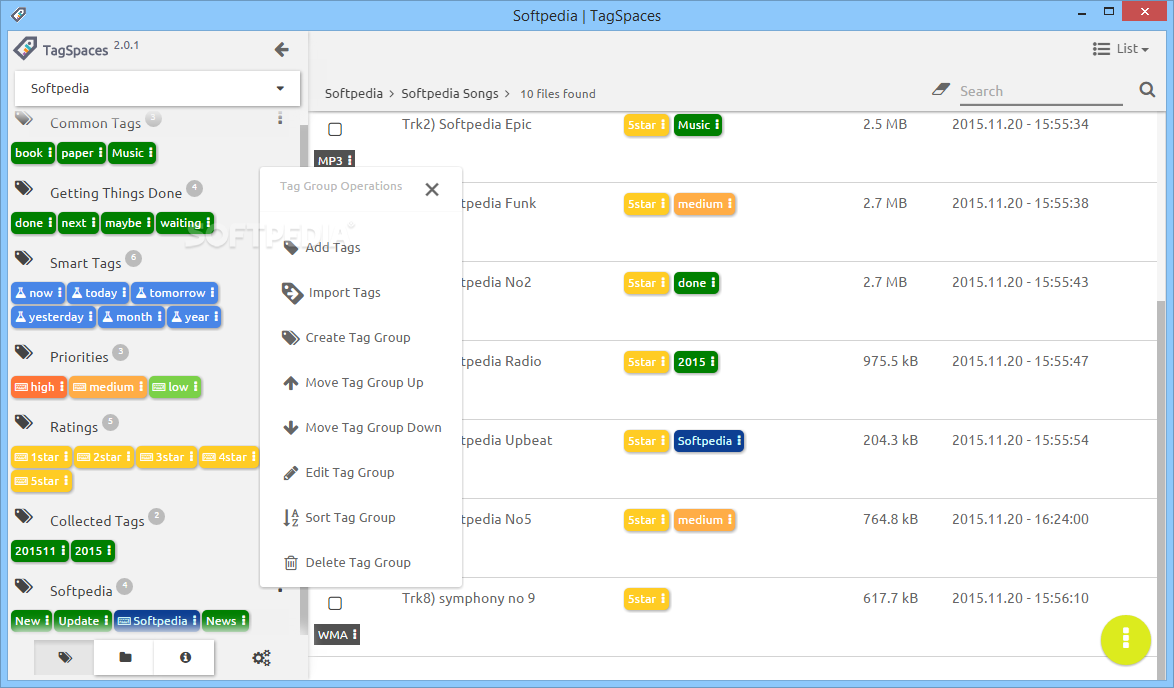1174x688 pixels.
Task: Click tag icon beside Ratings group
Action: coord(24,423)
